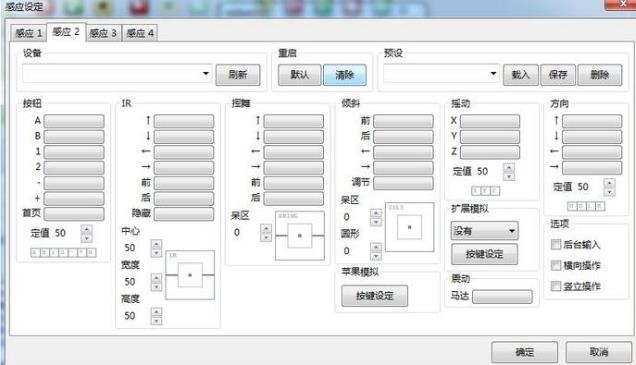
Task: Enable the 后台输入 checkbox
Action: [x=556, y=244]
